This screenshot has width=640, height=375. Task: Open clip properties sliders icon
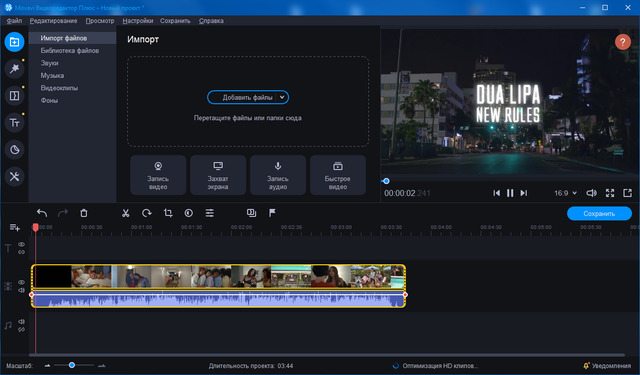pyautogui.click(x=209, y=213)
